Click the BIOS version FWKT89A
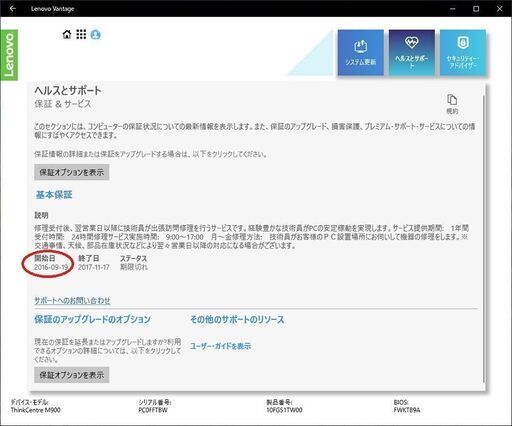 pyautogui.click(x=407, y=410)
